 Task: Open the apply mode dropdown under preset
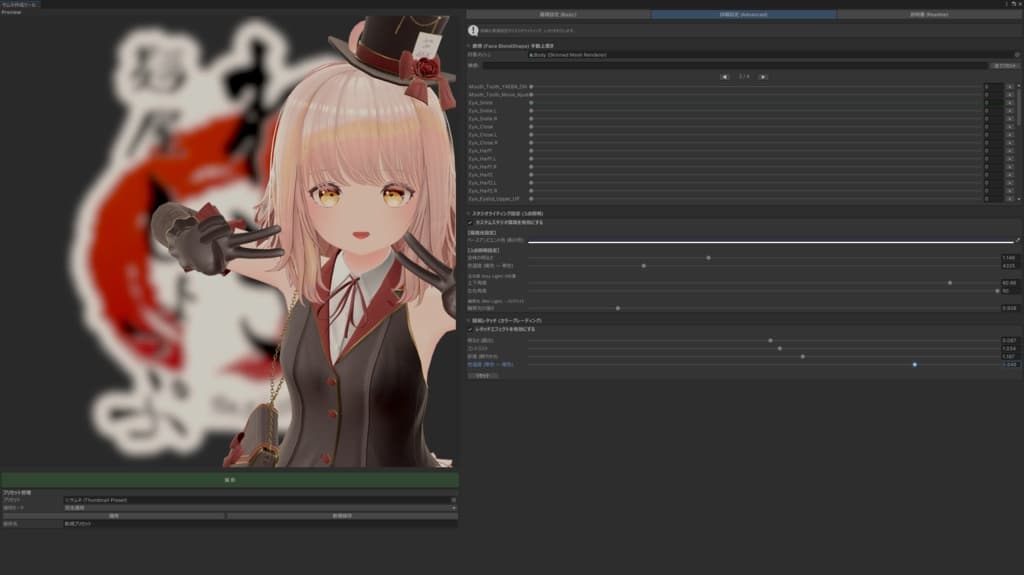(260, 508)
